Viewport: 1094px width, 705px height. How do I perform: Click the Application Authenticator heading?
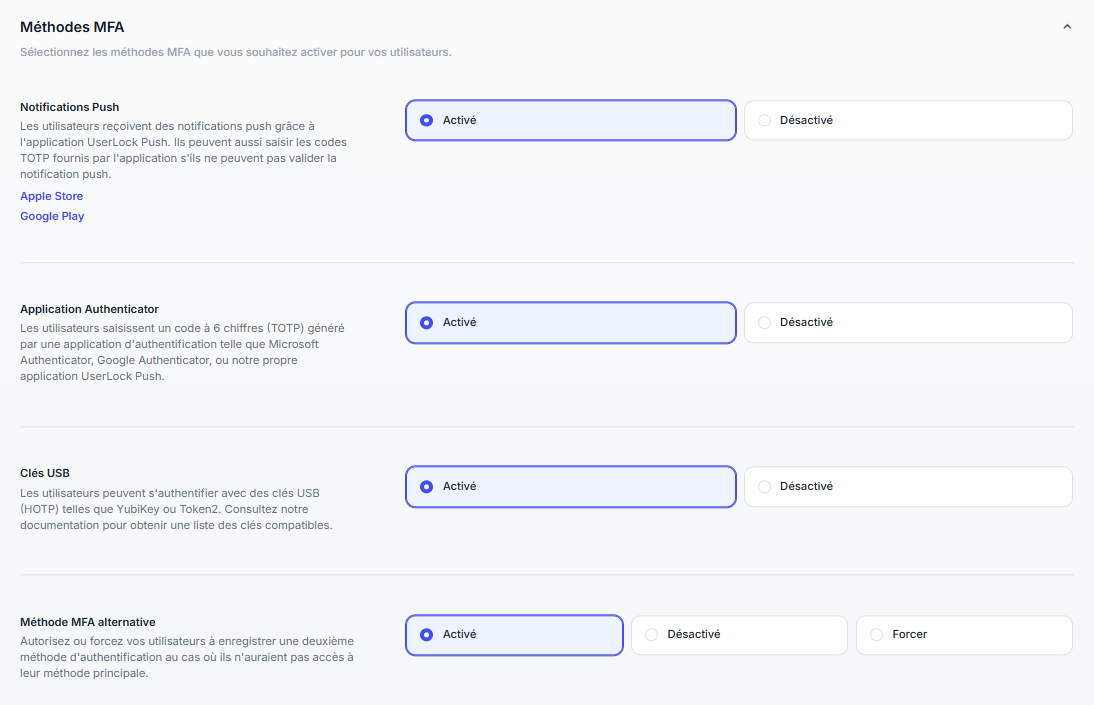tap(89, 309)
